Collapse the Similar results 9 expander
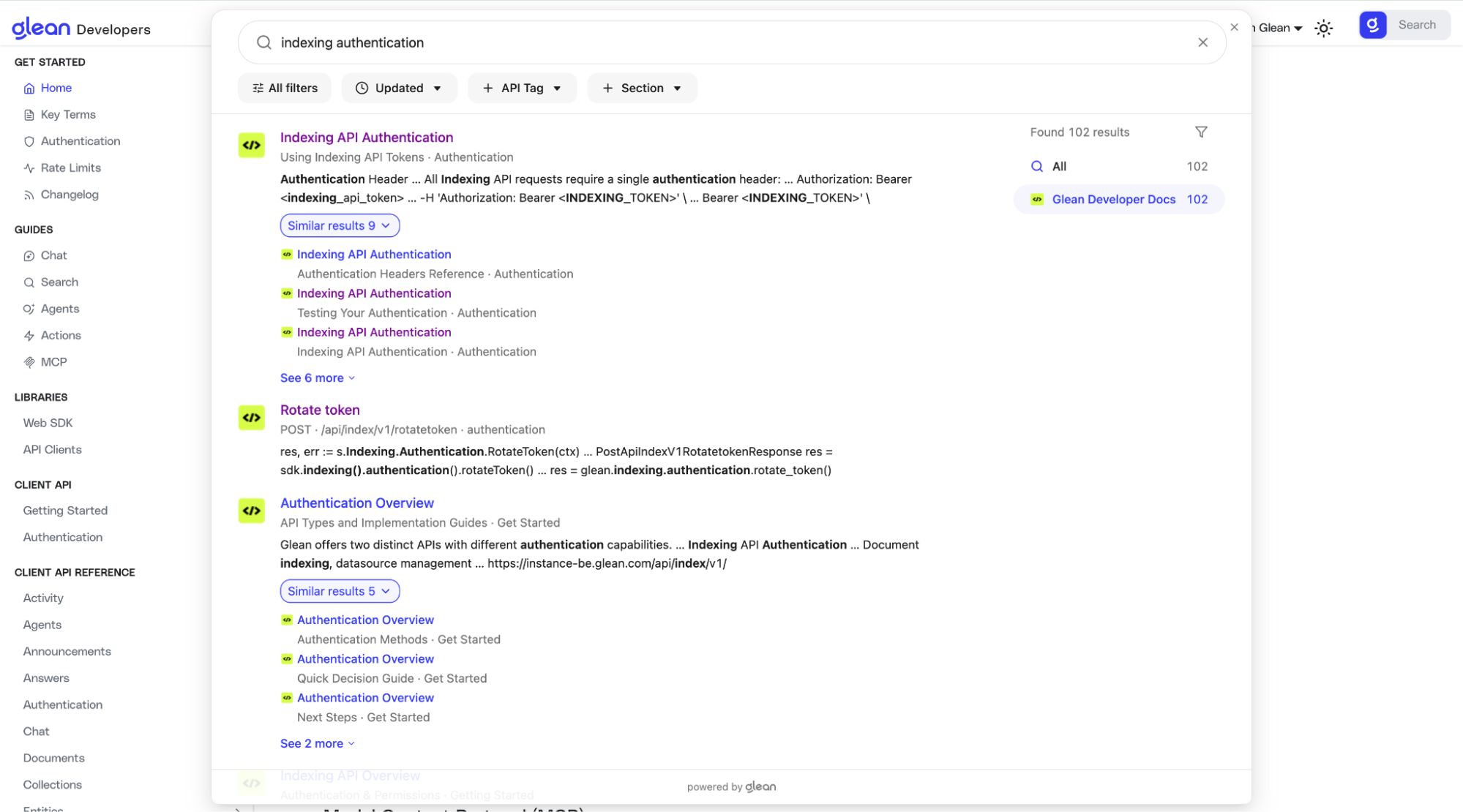The image size is (1463, 812). tap(340, 225)
